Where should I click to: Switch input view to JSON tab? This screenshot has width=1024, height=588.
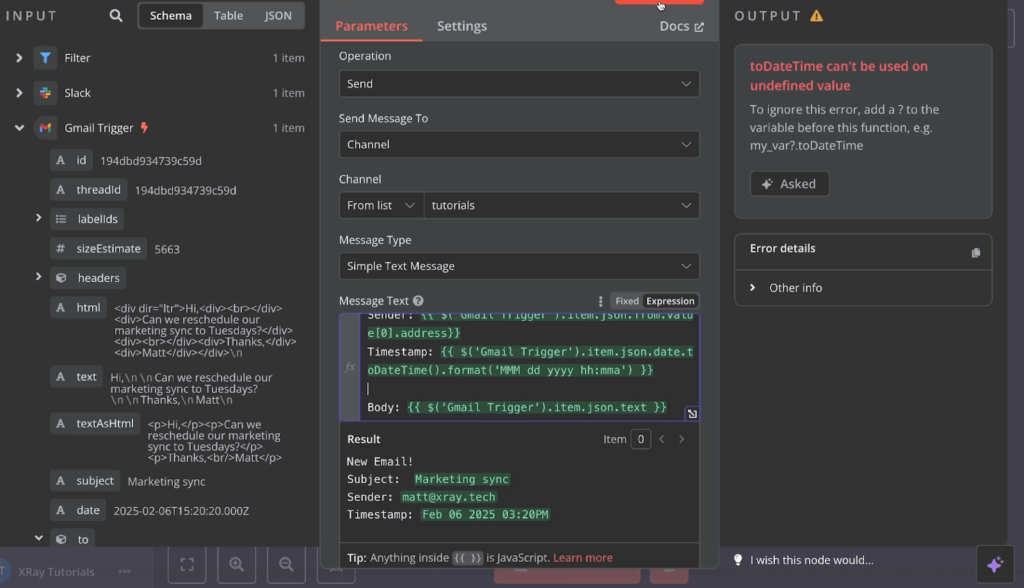pos(278,16)
